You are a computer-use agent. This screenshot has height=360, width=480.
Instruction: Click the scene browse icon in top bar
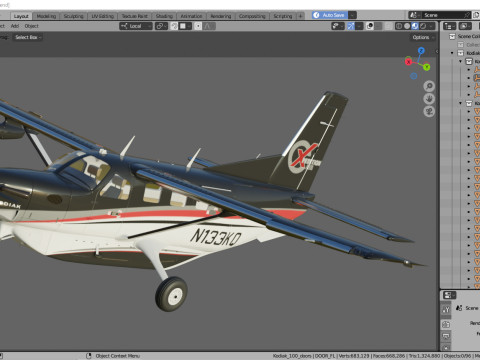(x=414, y=15)
